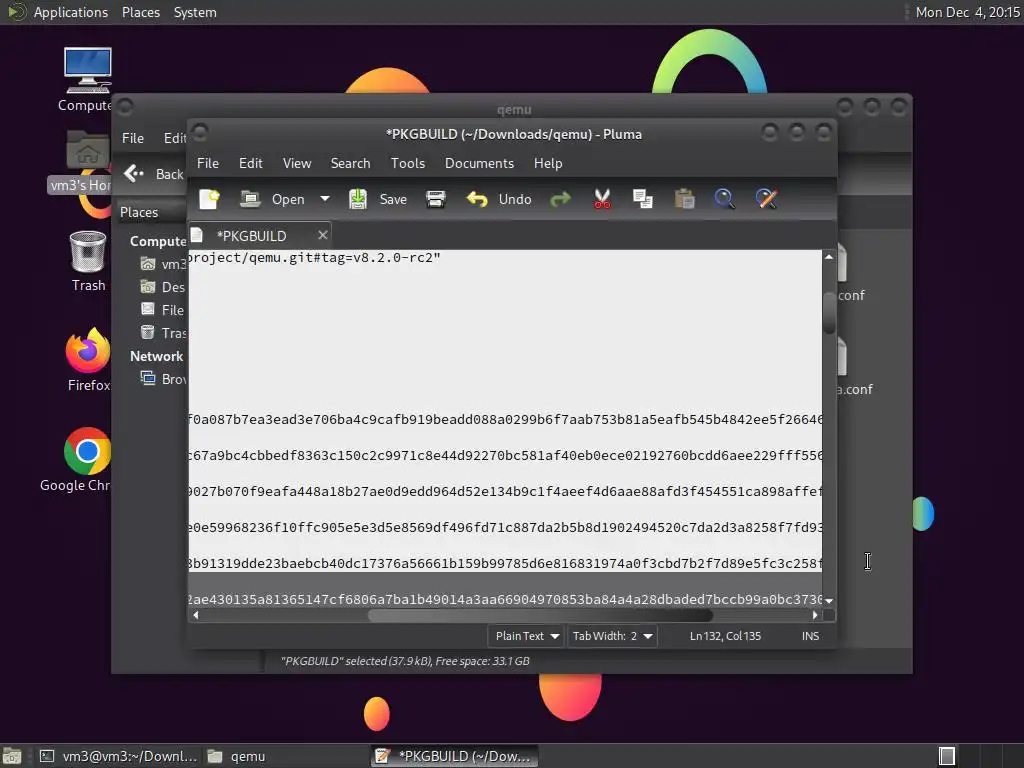Launch Google Chrome from the desktop
The height and width of the screenshot is (768, 1024).
tap(77, 460)
